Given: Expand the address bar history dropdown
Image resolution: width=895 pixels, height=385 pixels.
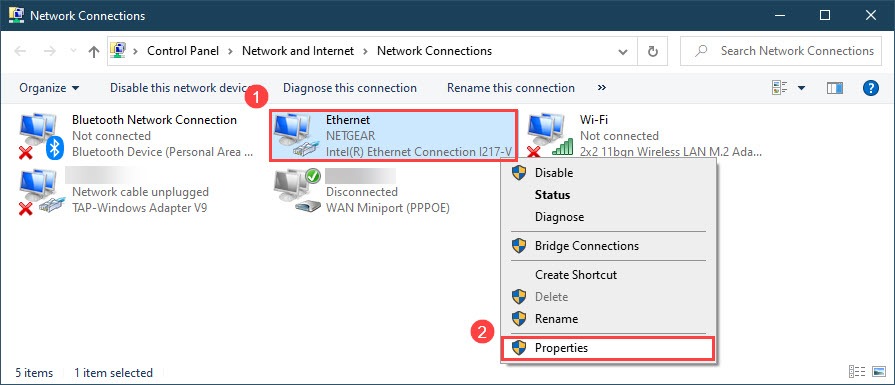Looking at the screenshot, I should [623, 51].
